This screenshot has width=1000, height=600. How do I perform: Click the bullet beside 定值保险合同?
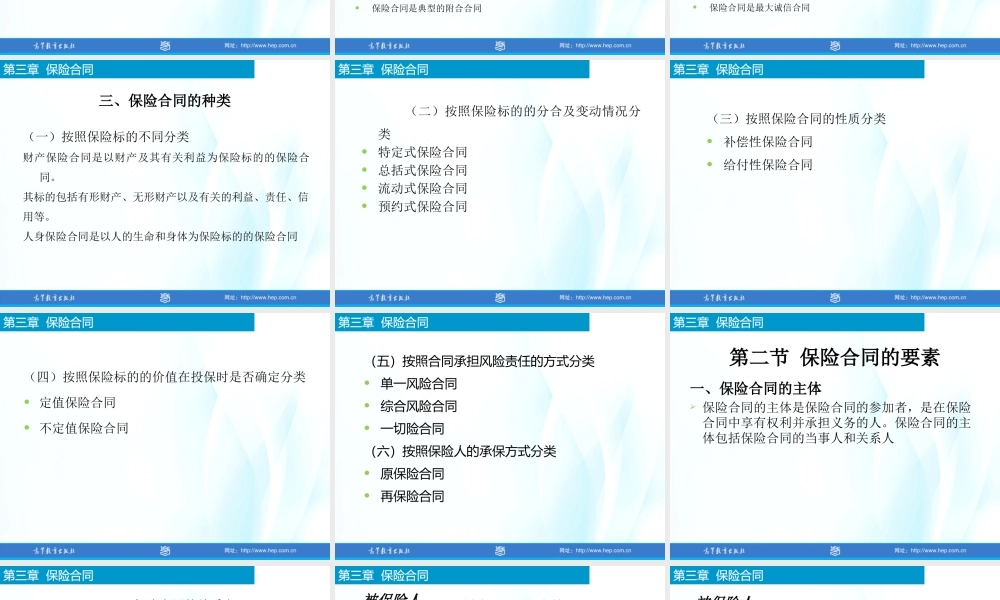tap(27, 403)
